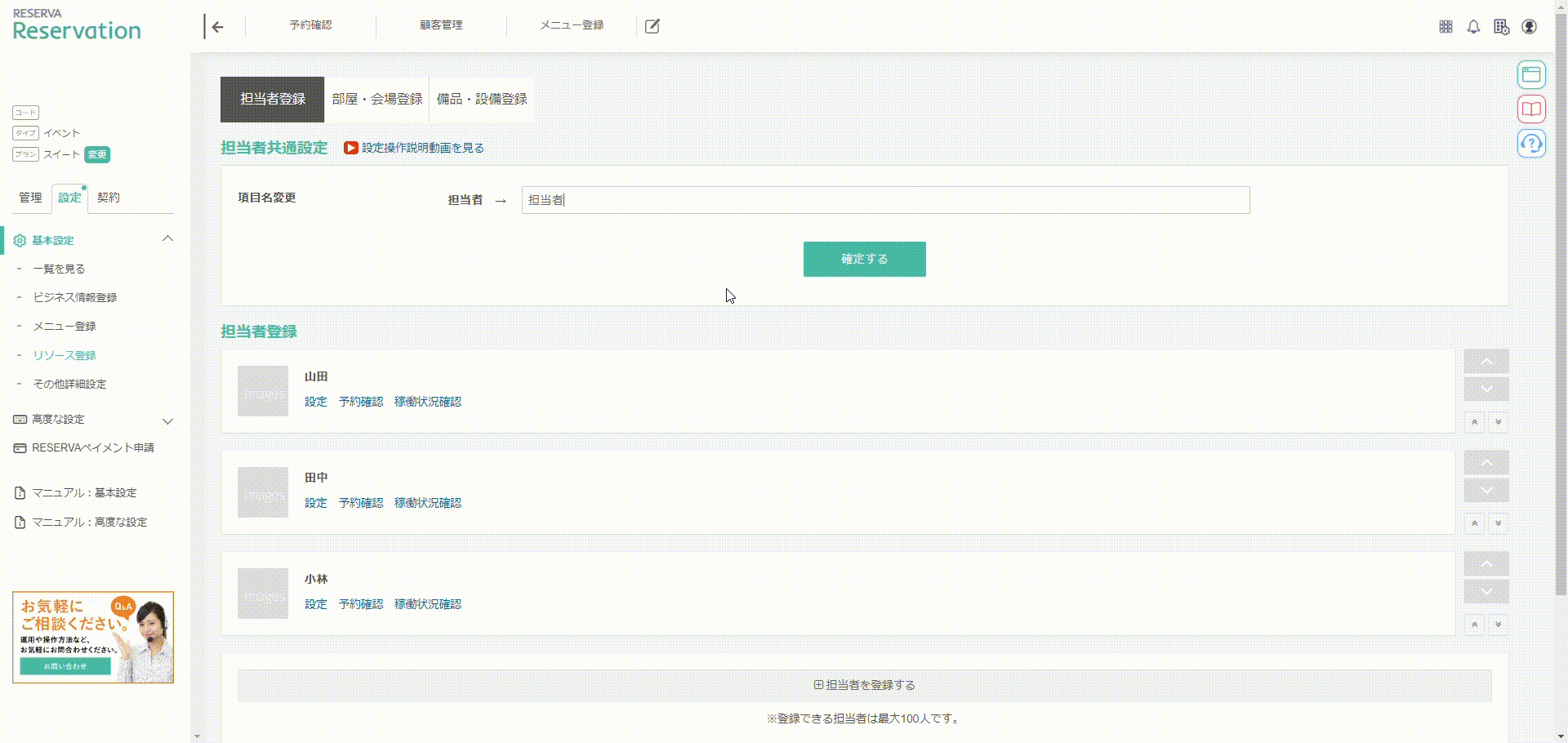Open the edit shortcut pencil icon in top nav

click(653, 26)
